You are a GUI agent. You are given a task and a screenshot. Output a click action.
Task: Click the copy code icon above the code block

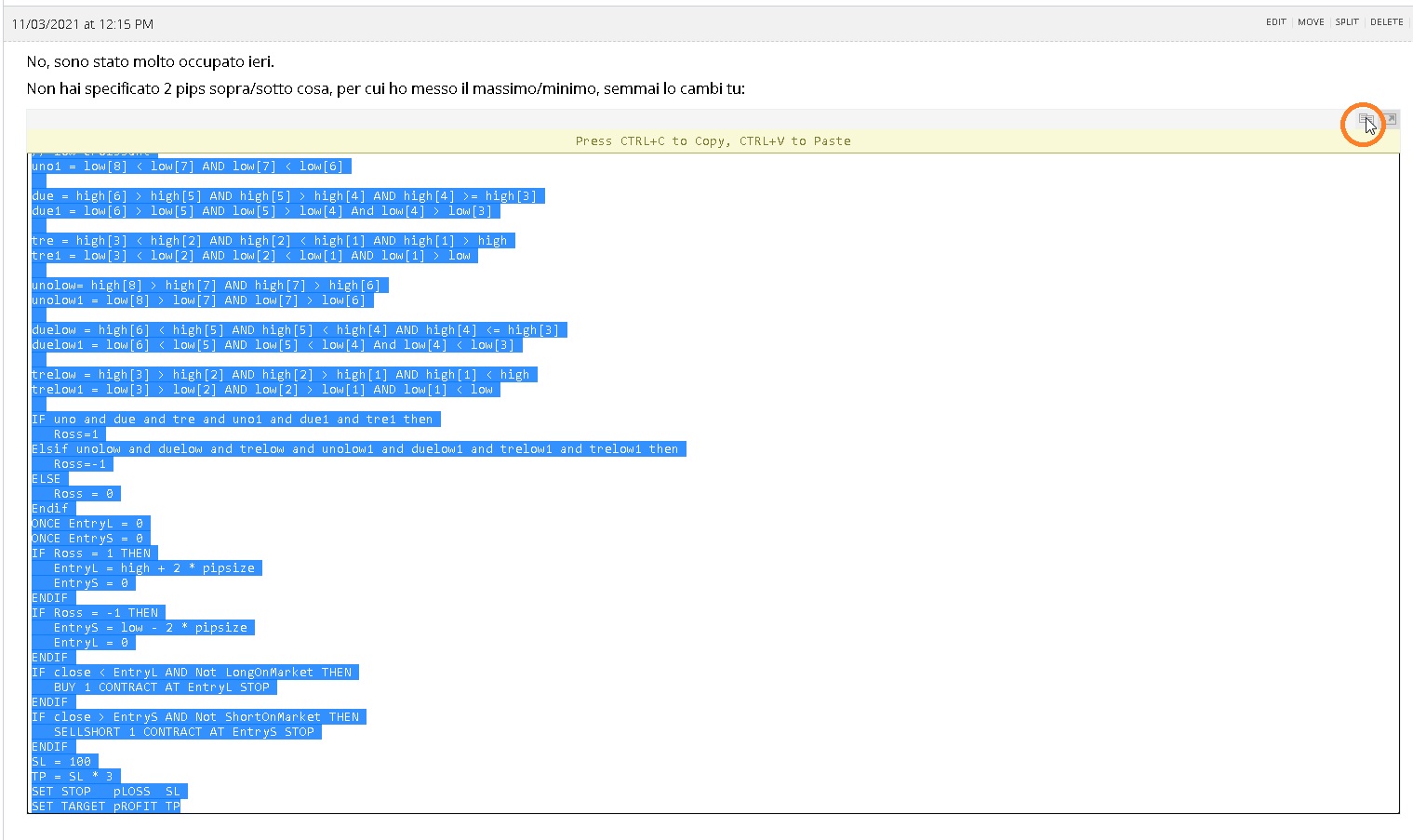[1365, 119]
